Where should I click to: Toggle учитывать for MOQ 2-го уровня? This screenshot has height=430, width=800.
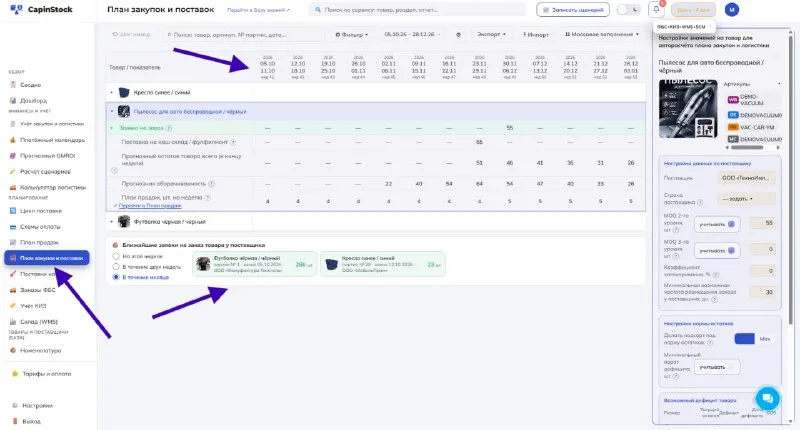[x=717, y=224]
